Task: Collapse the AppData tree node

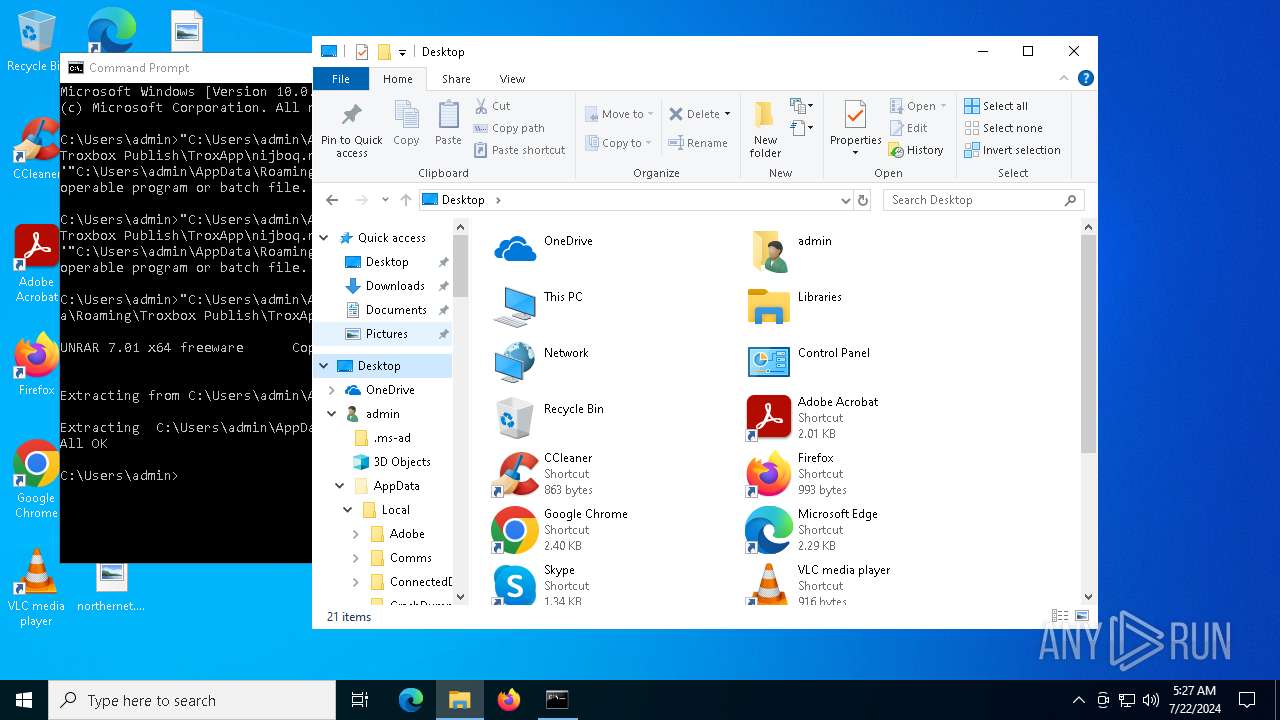Action: point(340,486)
